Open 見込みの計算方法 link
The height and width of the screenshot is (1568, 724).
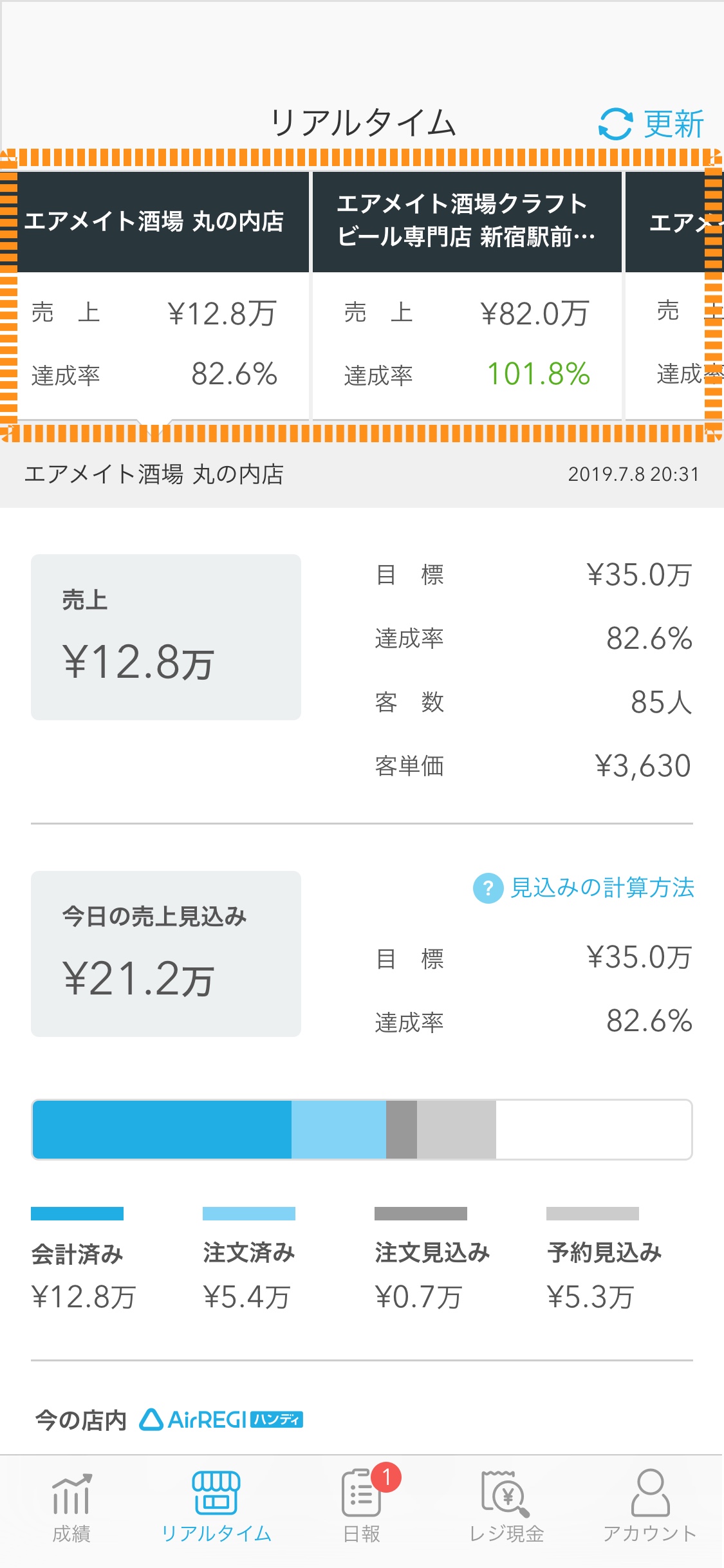click(x=602, y=888)
